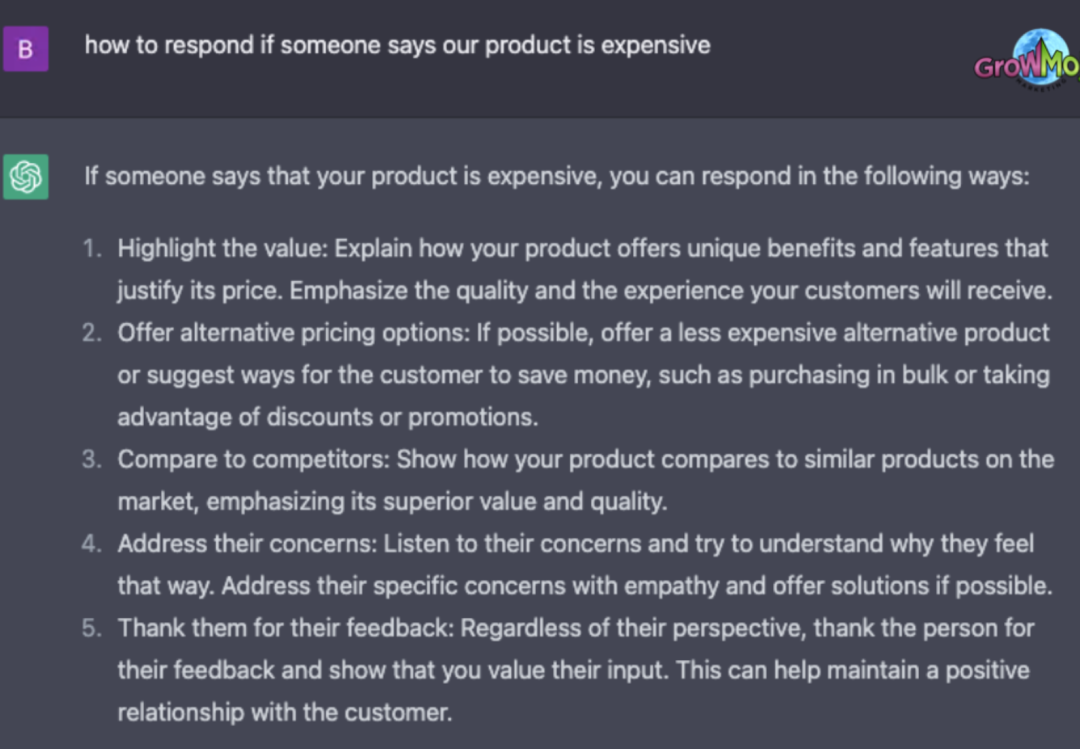Click the list number 3 marker
Viewport: 1080px width, 749px height.
93,459
